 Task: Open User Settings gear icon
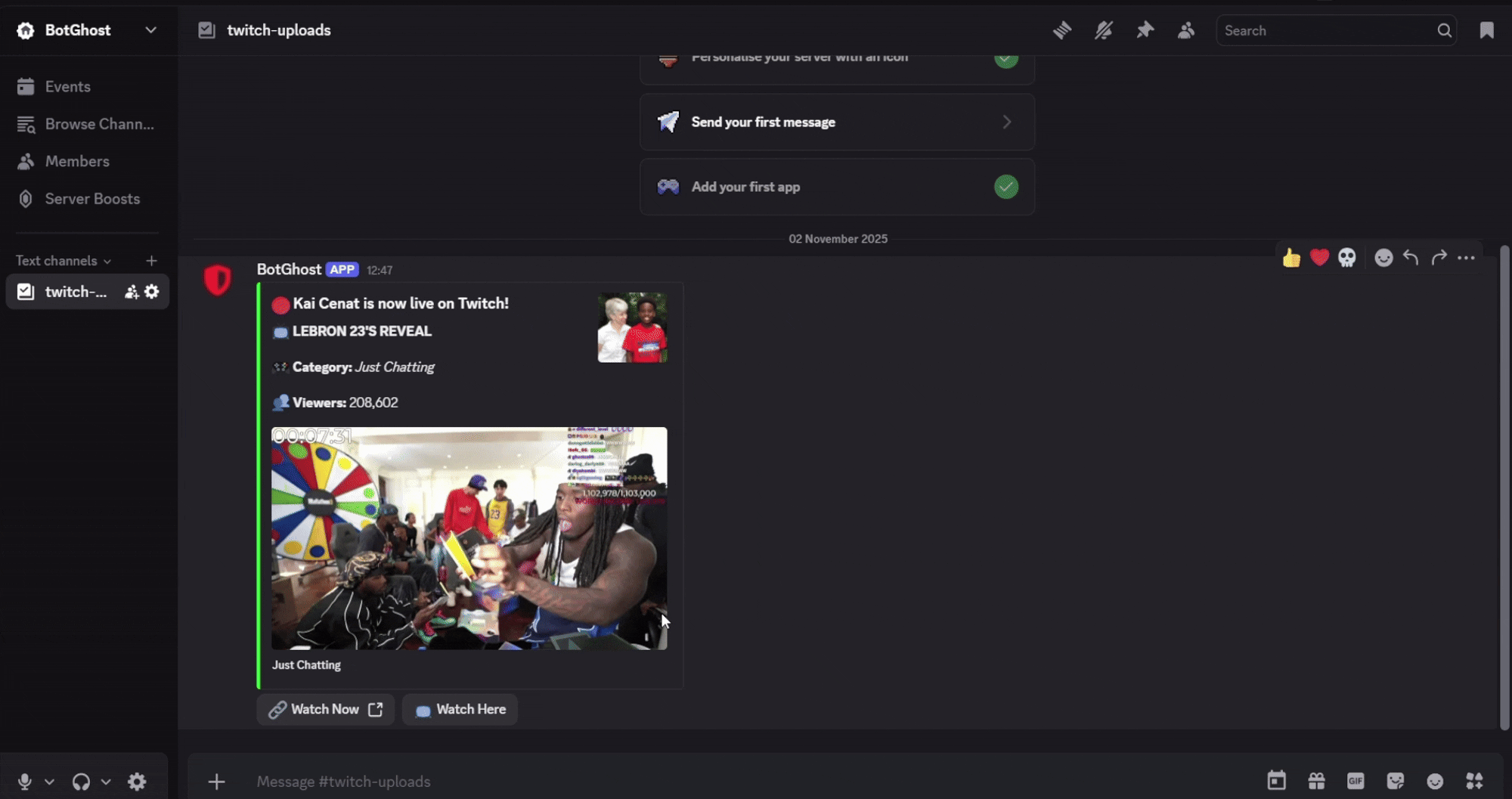(137, 782)
